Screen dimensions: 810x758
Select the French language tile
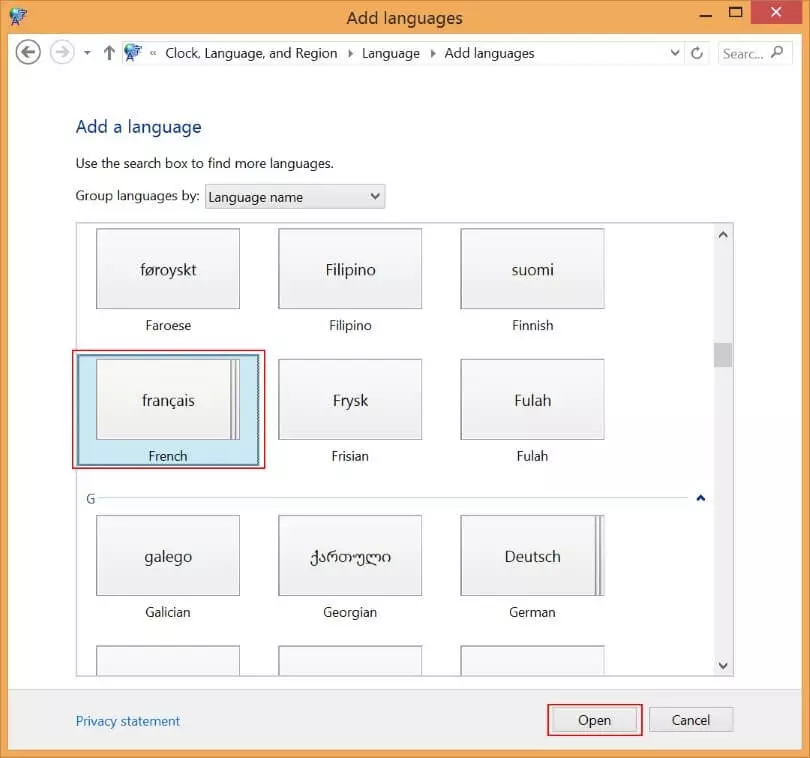pos(168,408)
